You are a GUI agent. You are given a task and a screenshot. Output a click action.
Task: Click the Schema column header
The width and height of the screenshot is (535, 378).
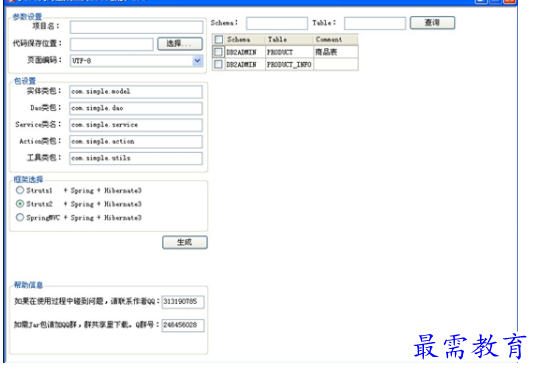point(245,40)
